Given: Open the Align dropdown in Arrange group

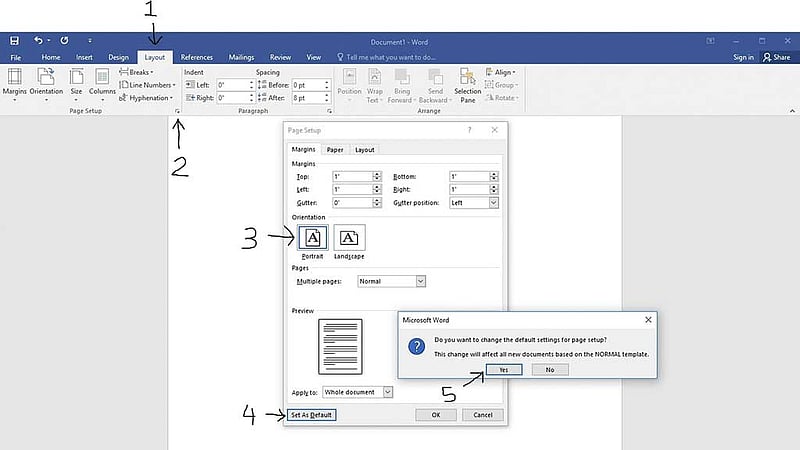Looking at the screenshot, I should (x=501, y=72).
